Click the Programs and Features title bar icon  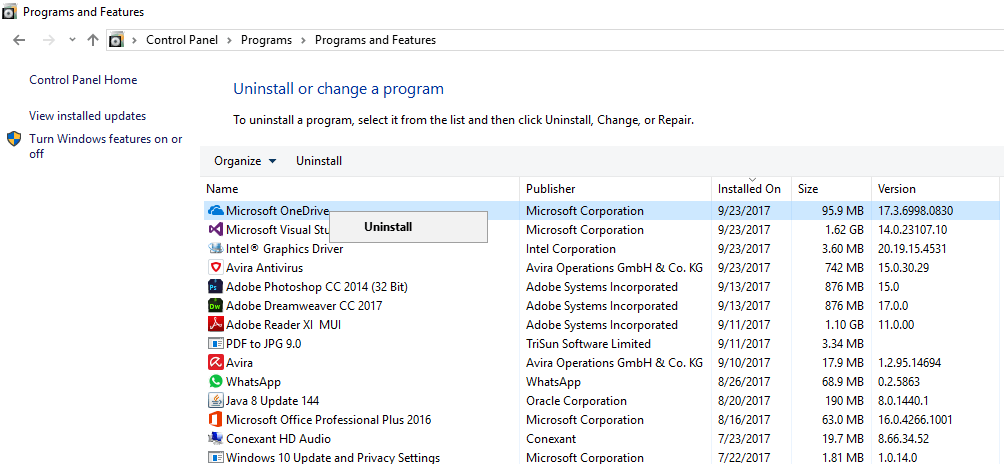(x=10, y=12)
